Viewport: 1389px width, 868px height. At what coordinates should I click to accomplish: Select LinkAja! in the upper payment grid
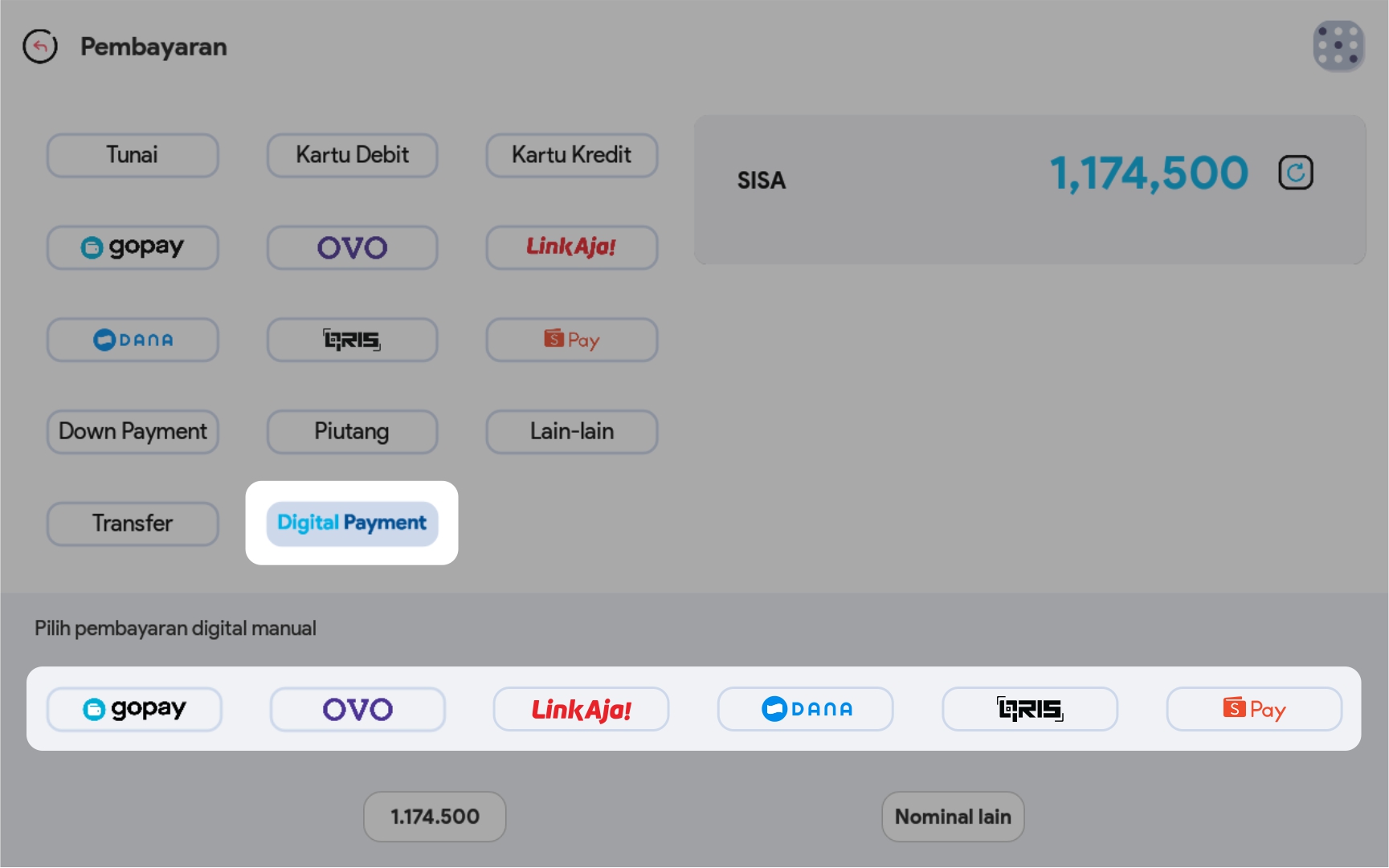click(571, 247)
